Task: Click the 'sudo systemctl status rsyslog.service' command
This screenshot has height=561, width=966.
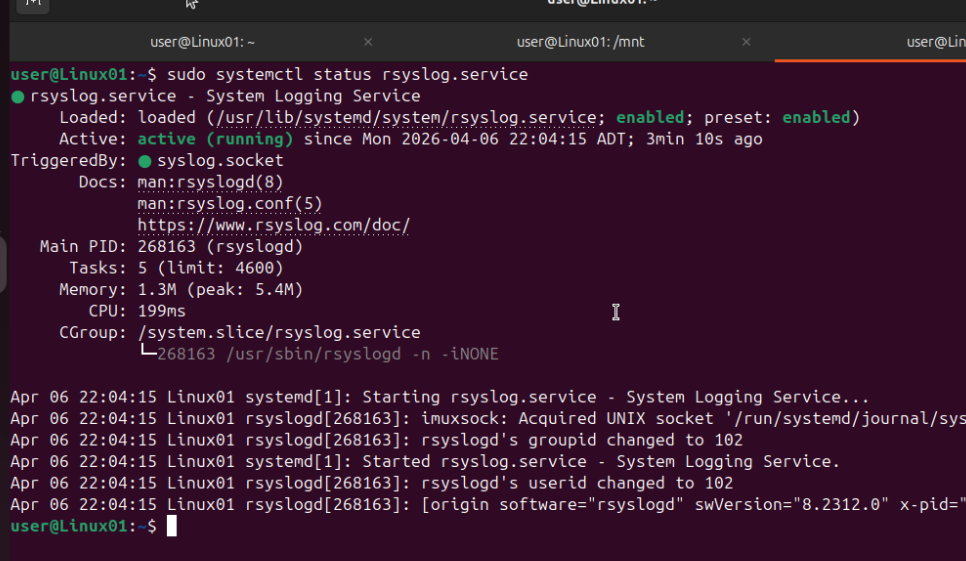Action: (347, 75)
